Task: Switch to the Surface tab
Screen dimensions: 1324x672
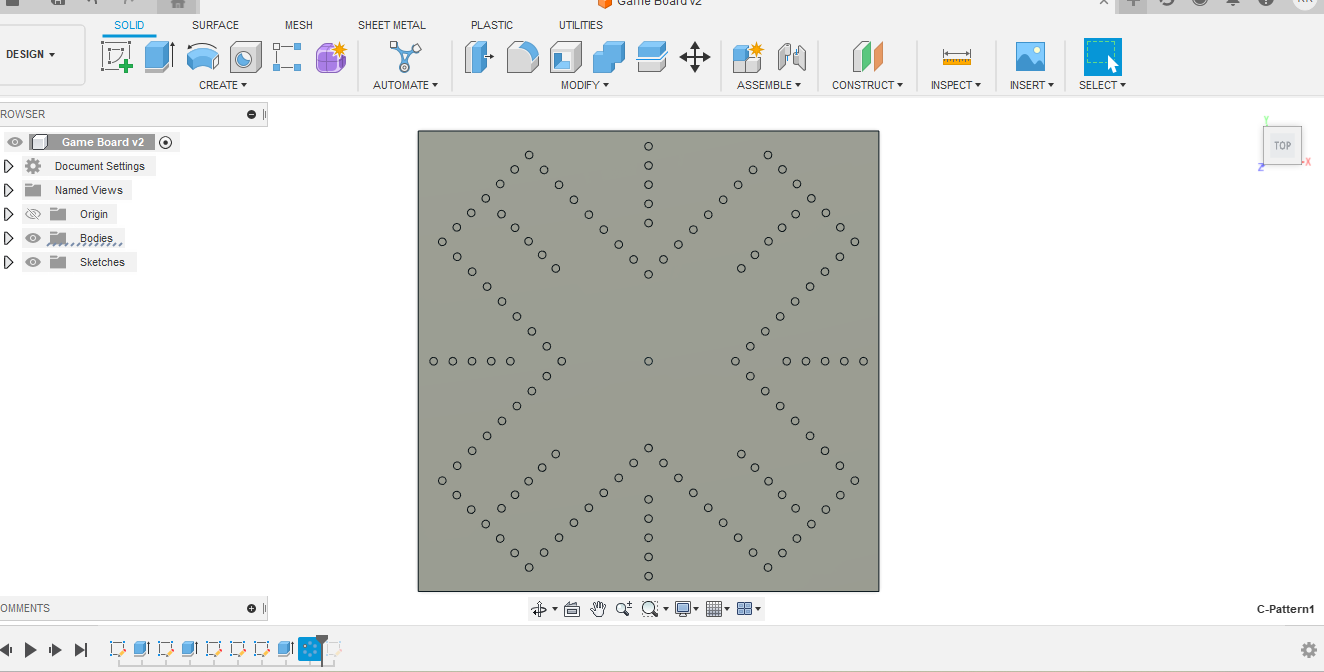Action: coord(216,25)
